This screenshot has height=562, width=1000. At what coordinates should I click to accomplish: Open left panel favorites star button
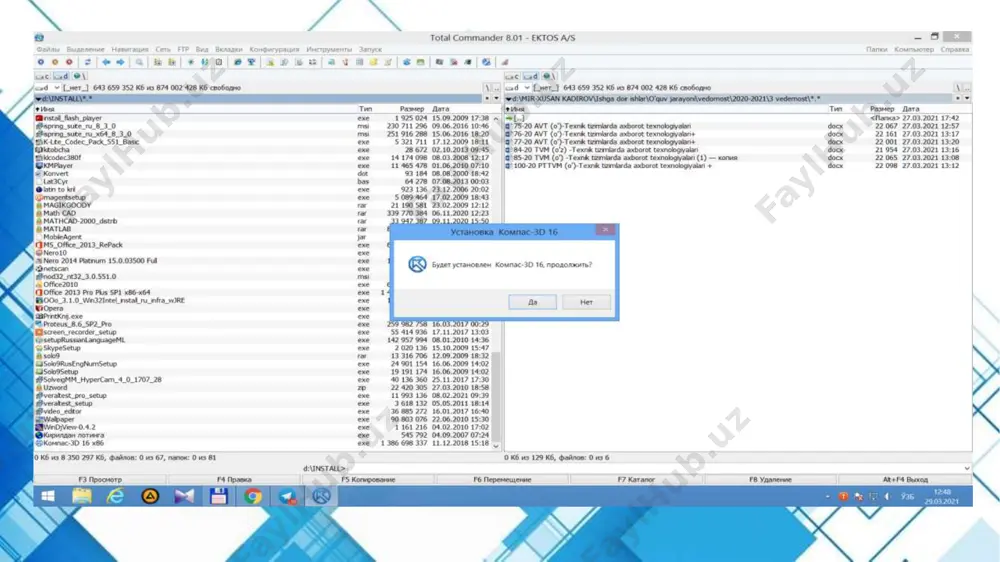(487, 99)
